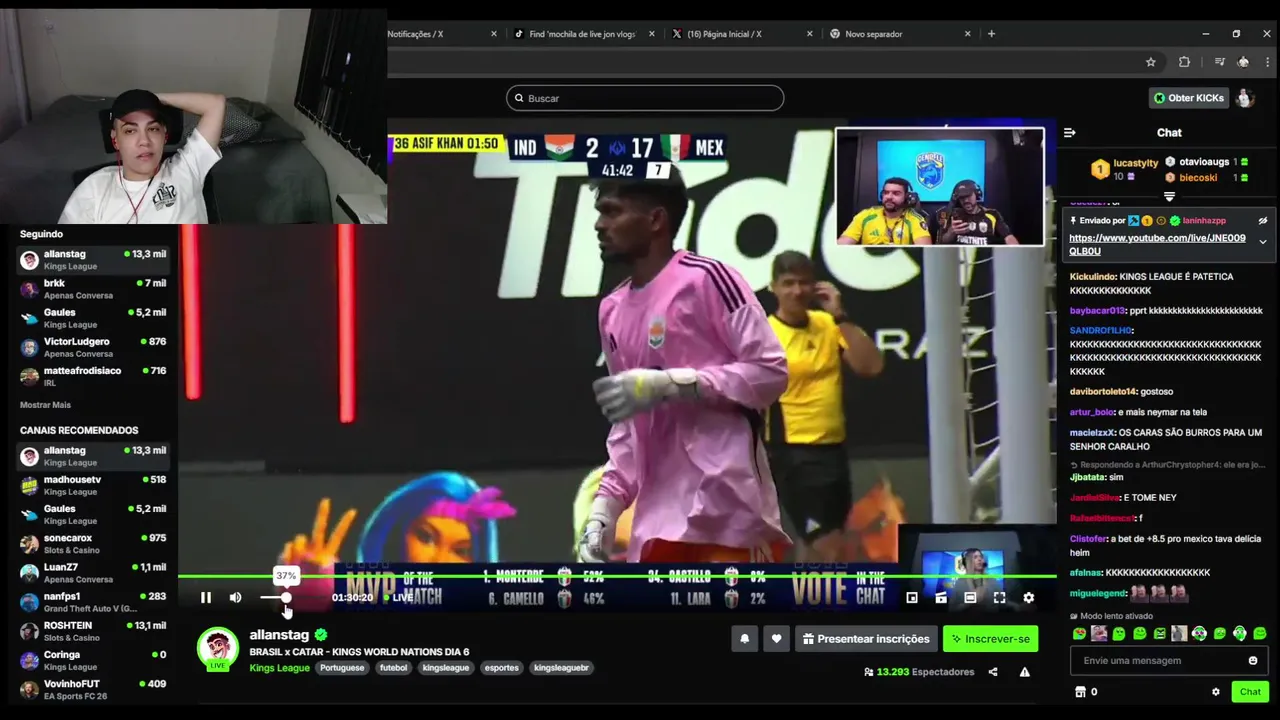Image resolution: width=1280 pixels, height=720 pixels.
Task: Open recommended channel Coringa
Action: tap(93, 660)
